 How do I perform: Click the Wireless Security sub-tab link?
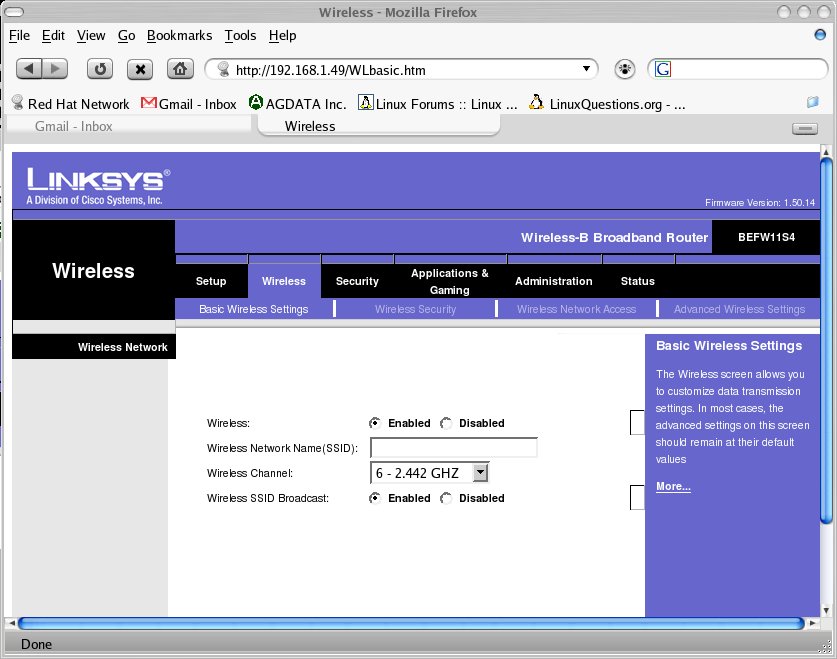click(415, 309)
